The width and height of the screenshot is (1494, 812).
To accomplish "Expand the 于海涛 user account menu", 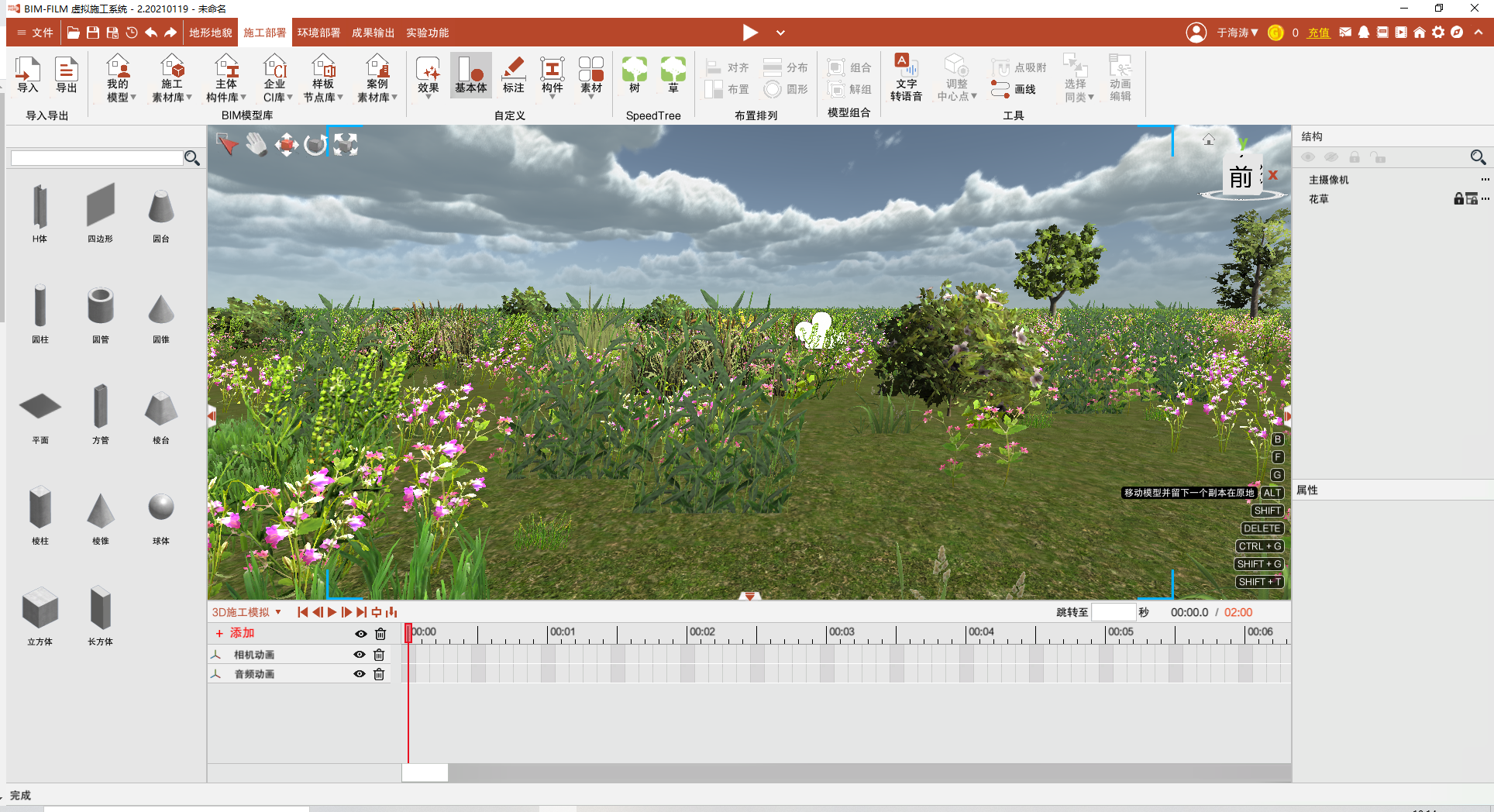I will (x=1237, y=33).
